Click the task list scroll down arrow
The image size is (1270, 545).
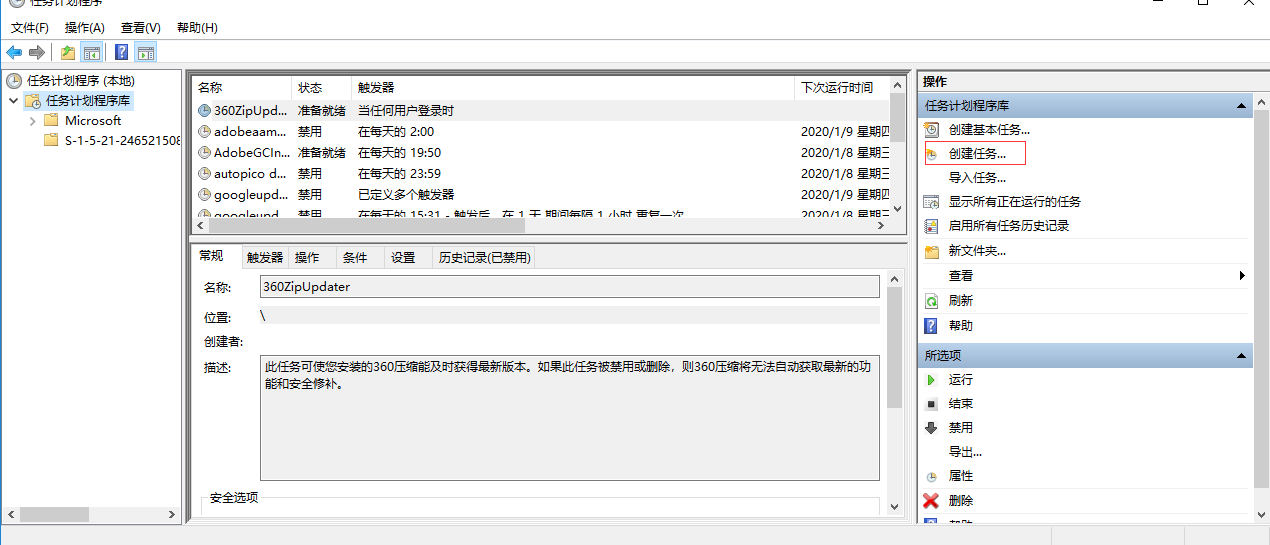point(897,208)
